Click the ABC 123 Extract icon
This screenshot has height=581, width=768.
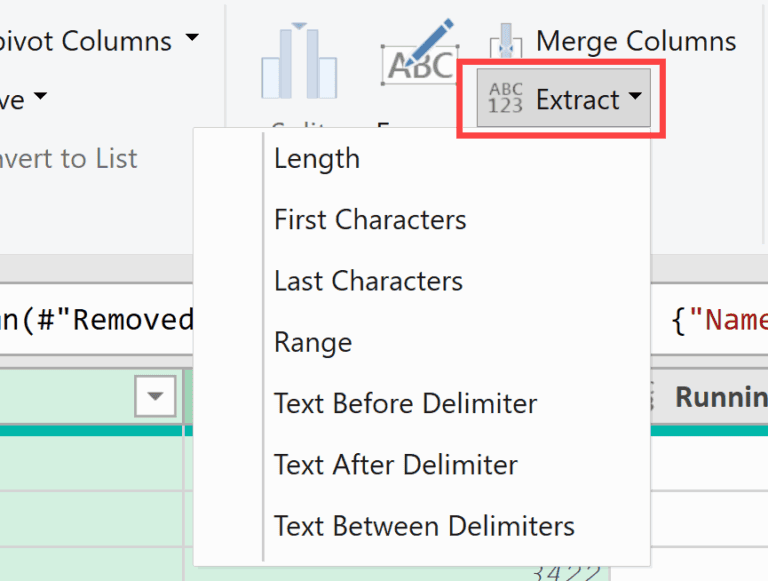(506, 98)
